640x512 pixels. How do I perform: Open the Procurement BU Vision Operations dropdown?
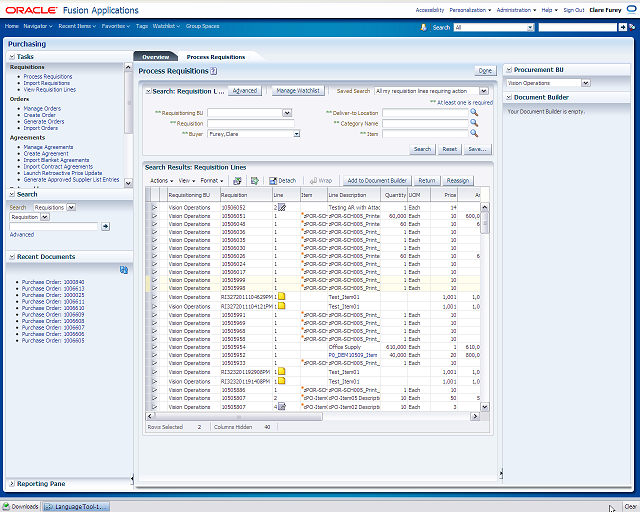pyautogui.click(x=586, y=83)
